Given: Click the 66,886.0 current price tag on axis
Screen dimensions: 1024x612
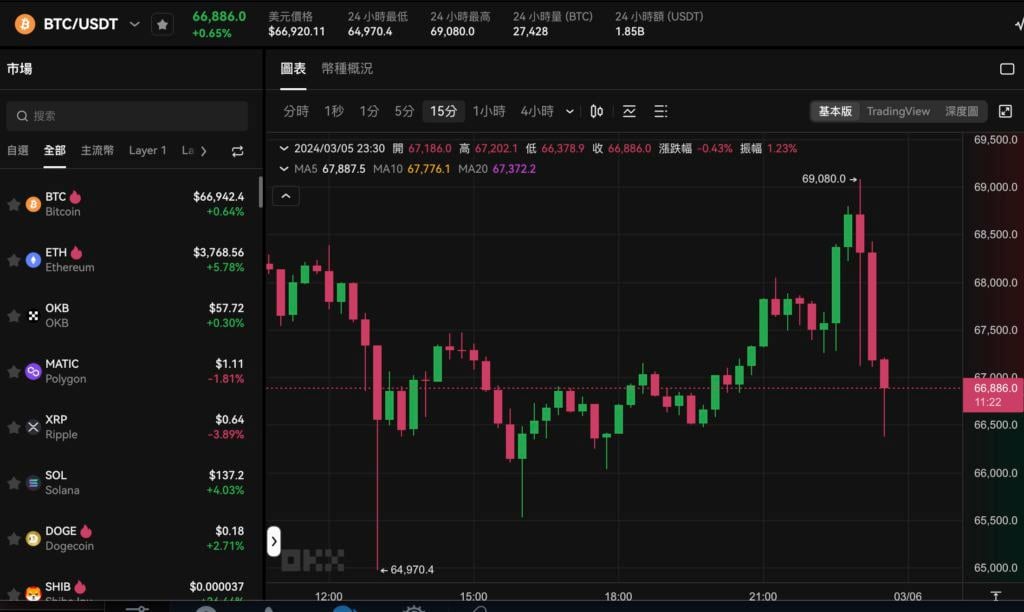Looking at the screenshot, I should (x=993, y=395).
